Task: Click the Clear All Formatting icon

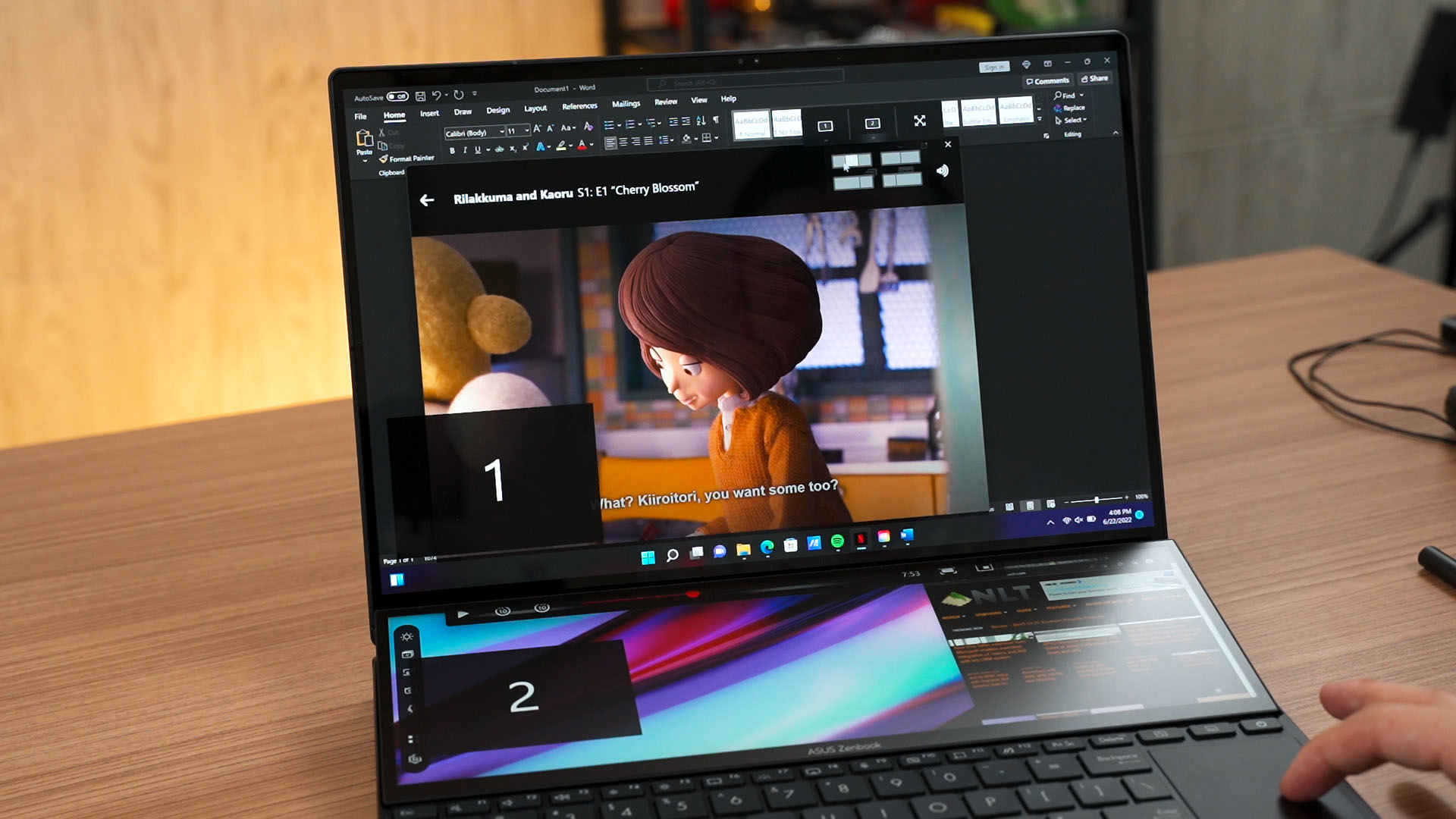Action: tap(588, 127)
